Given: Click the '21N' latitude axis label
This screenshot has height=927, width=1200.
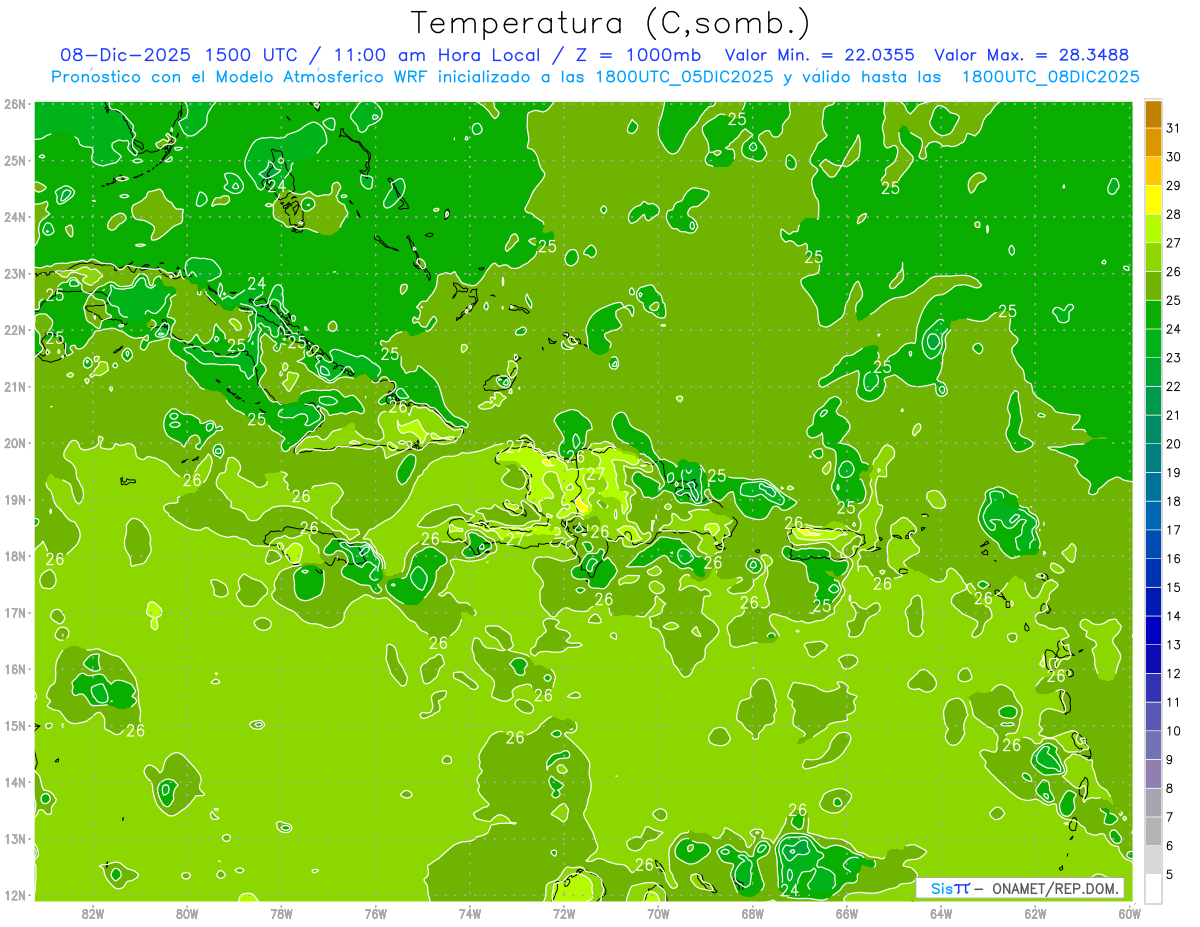Looking at the screenshot, I should click(x=15, y=386).
